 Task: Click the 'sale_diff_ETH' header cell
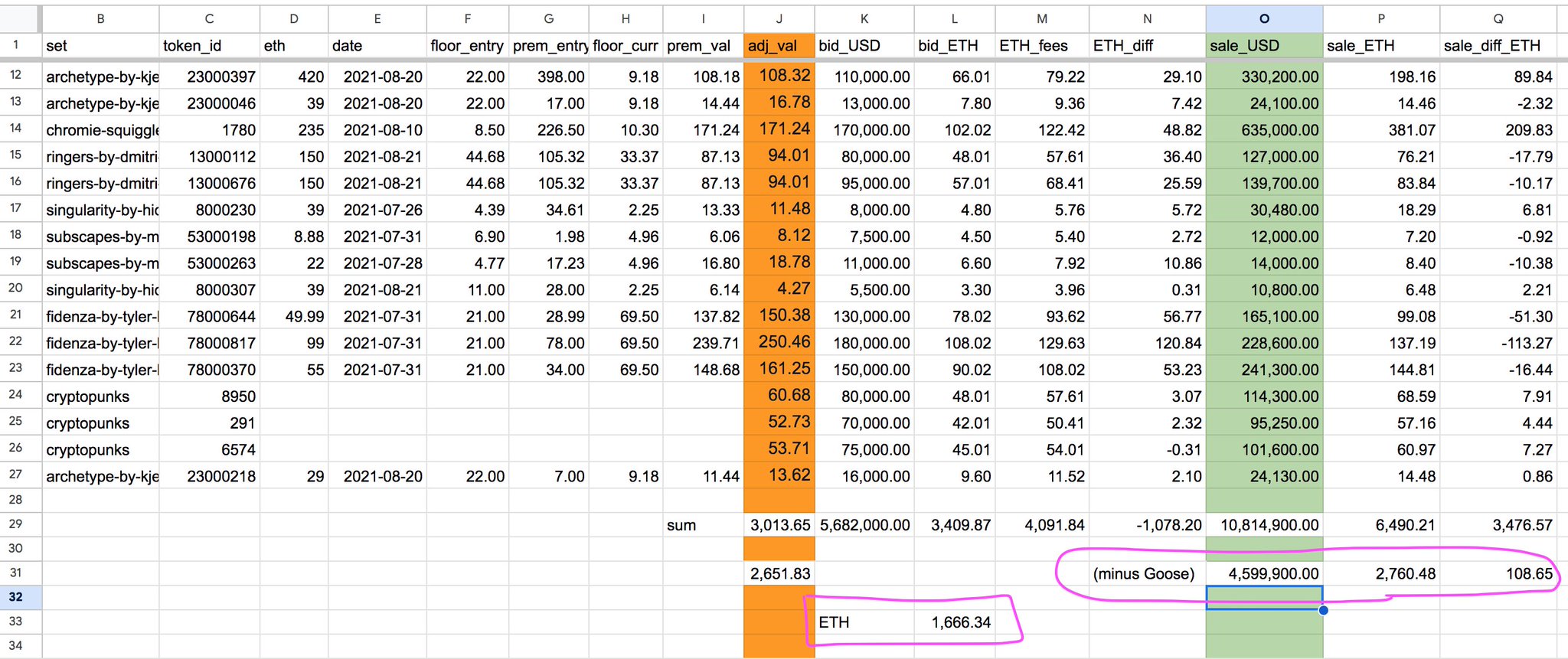tap(1498, 46)
